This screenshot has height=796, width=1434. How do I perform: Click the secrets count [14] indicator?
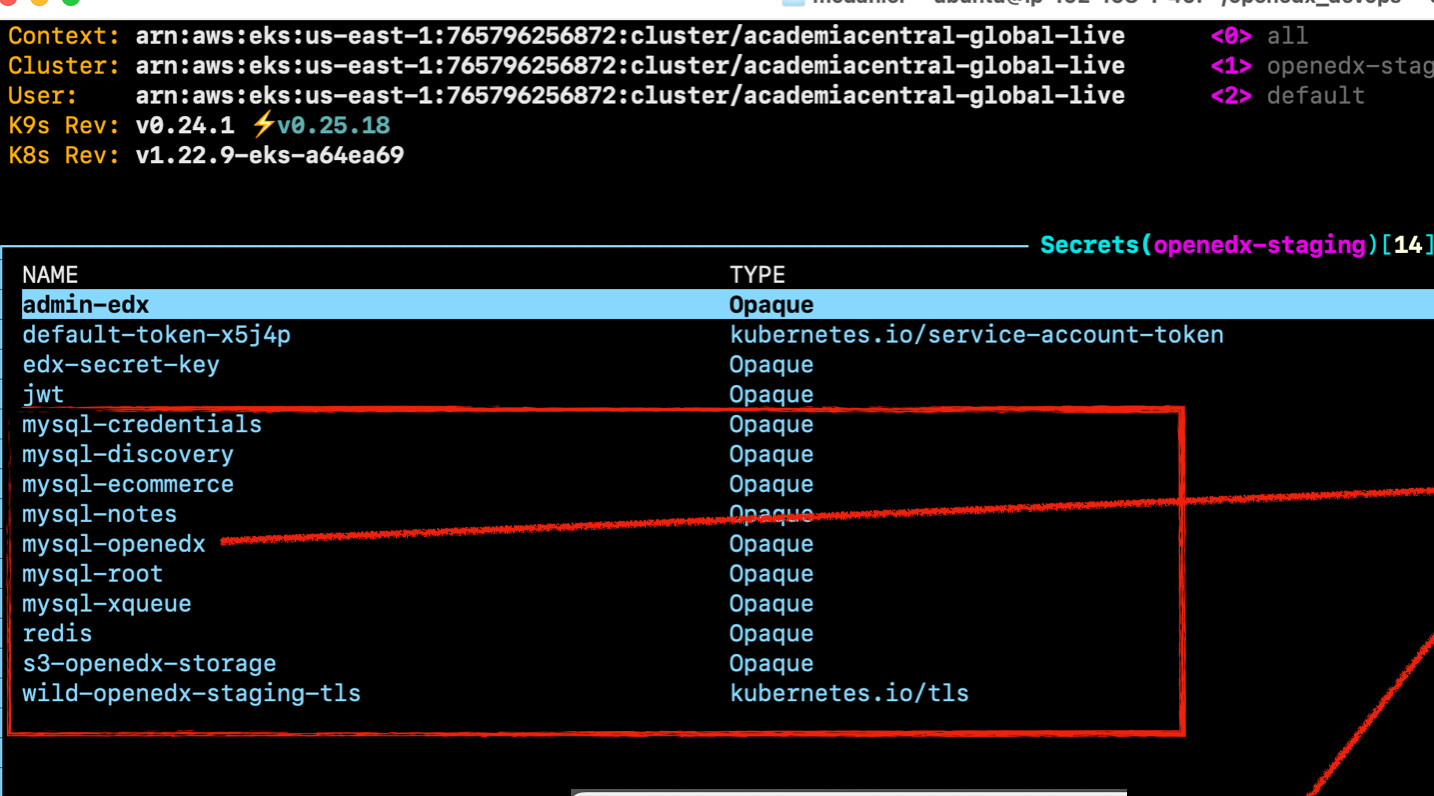click(1406, 245)
